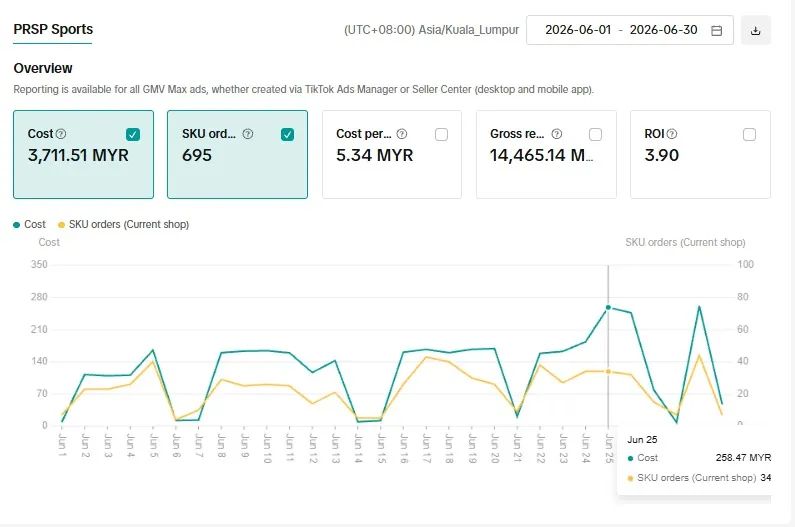This screenshot has width=795, height=527.
Task: Click the 100 right axis value
Action: 745,264
